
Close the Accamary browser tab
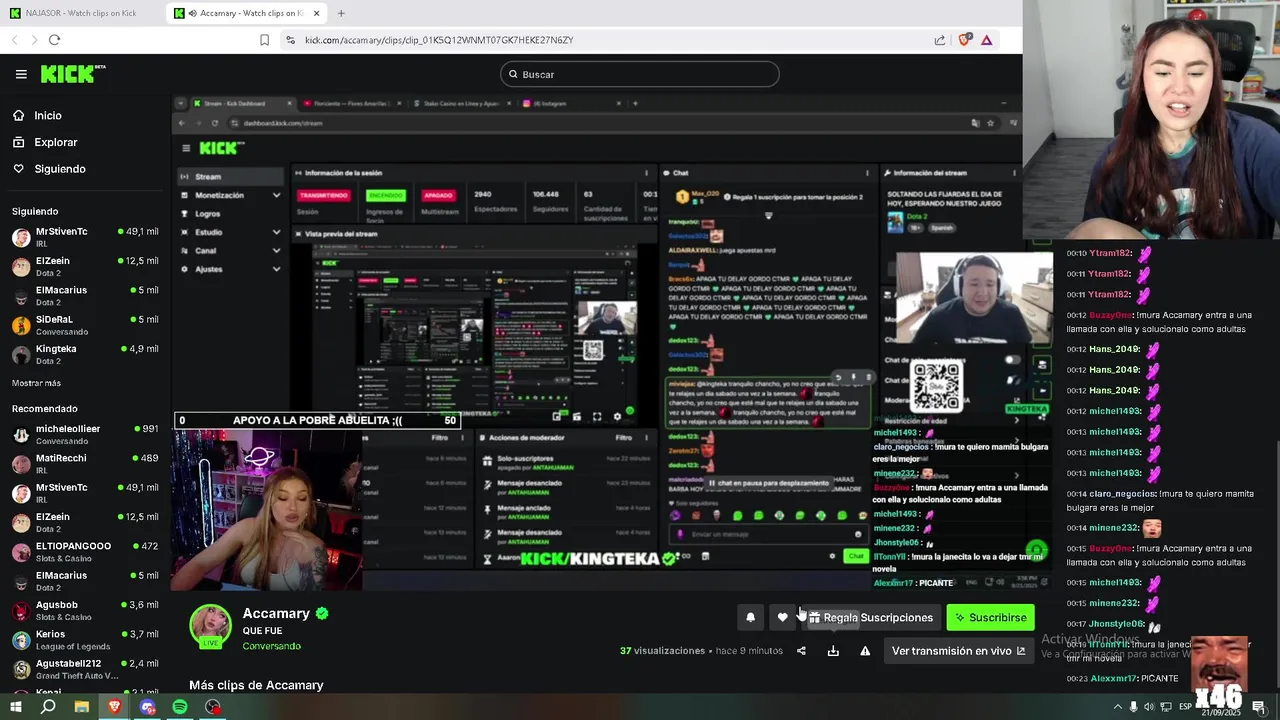tap(317, 13)
